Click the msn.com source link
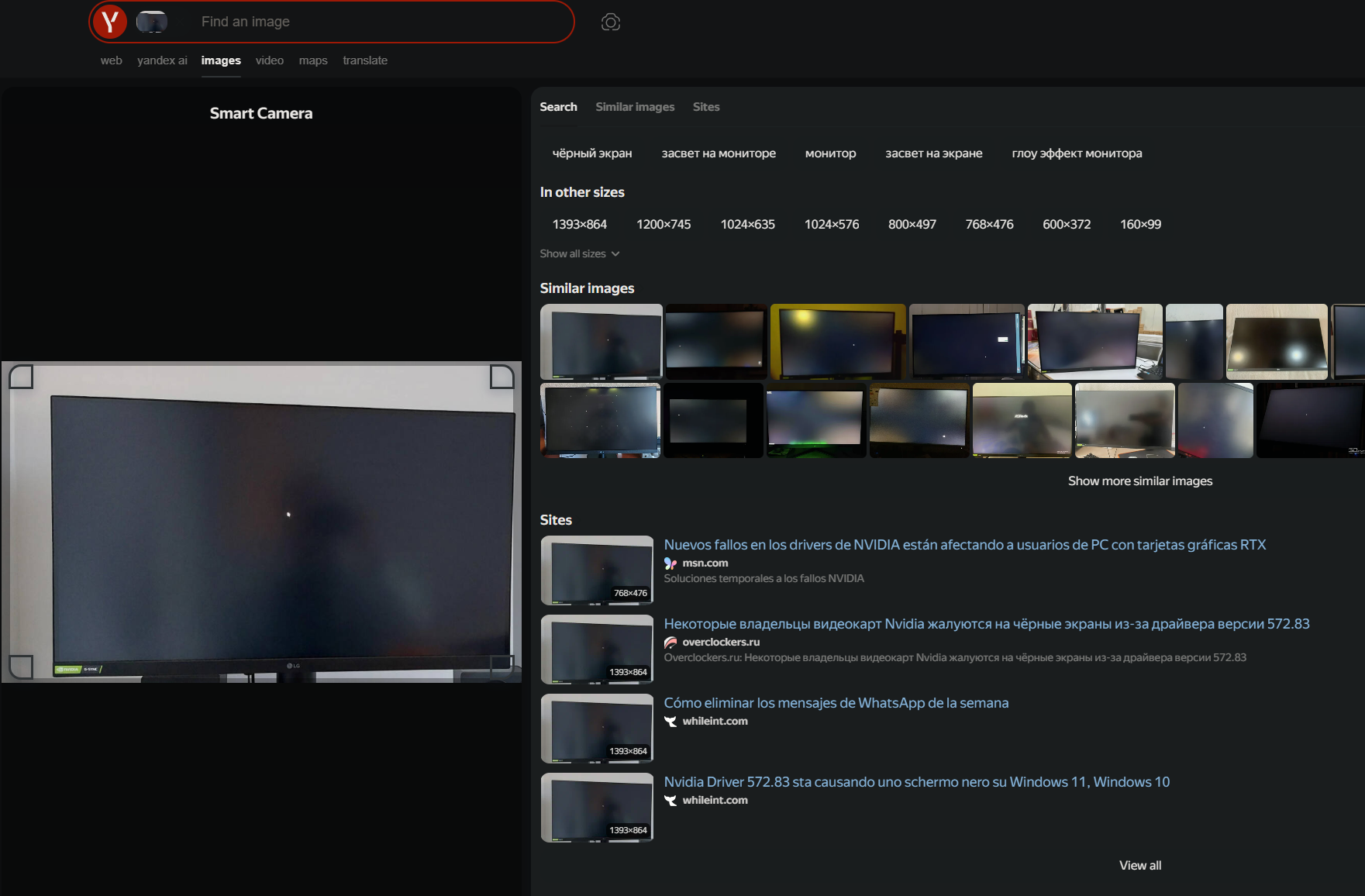 705,563
